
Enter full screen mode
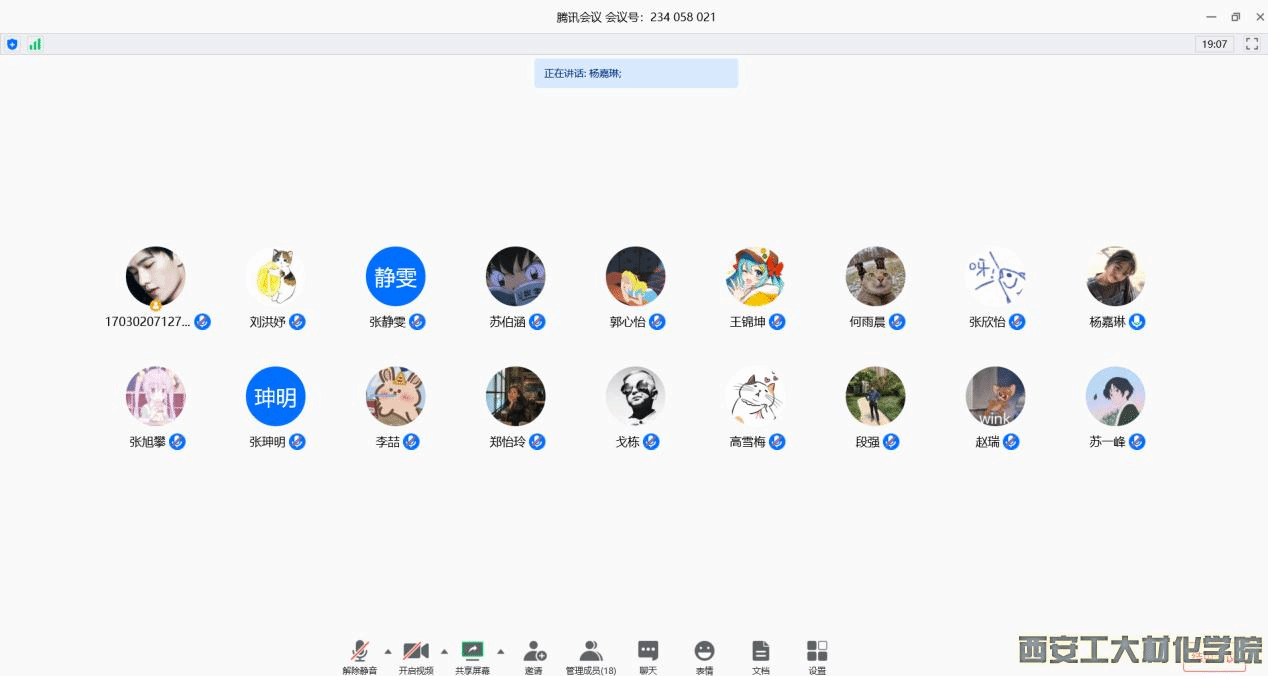coord(1251,44)
